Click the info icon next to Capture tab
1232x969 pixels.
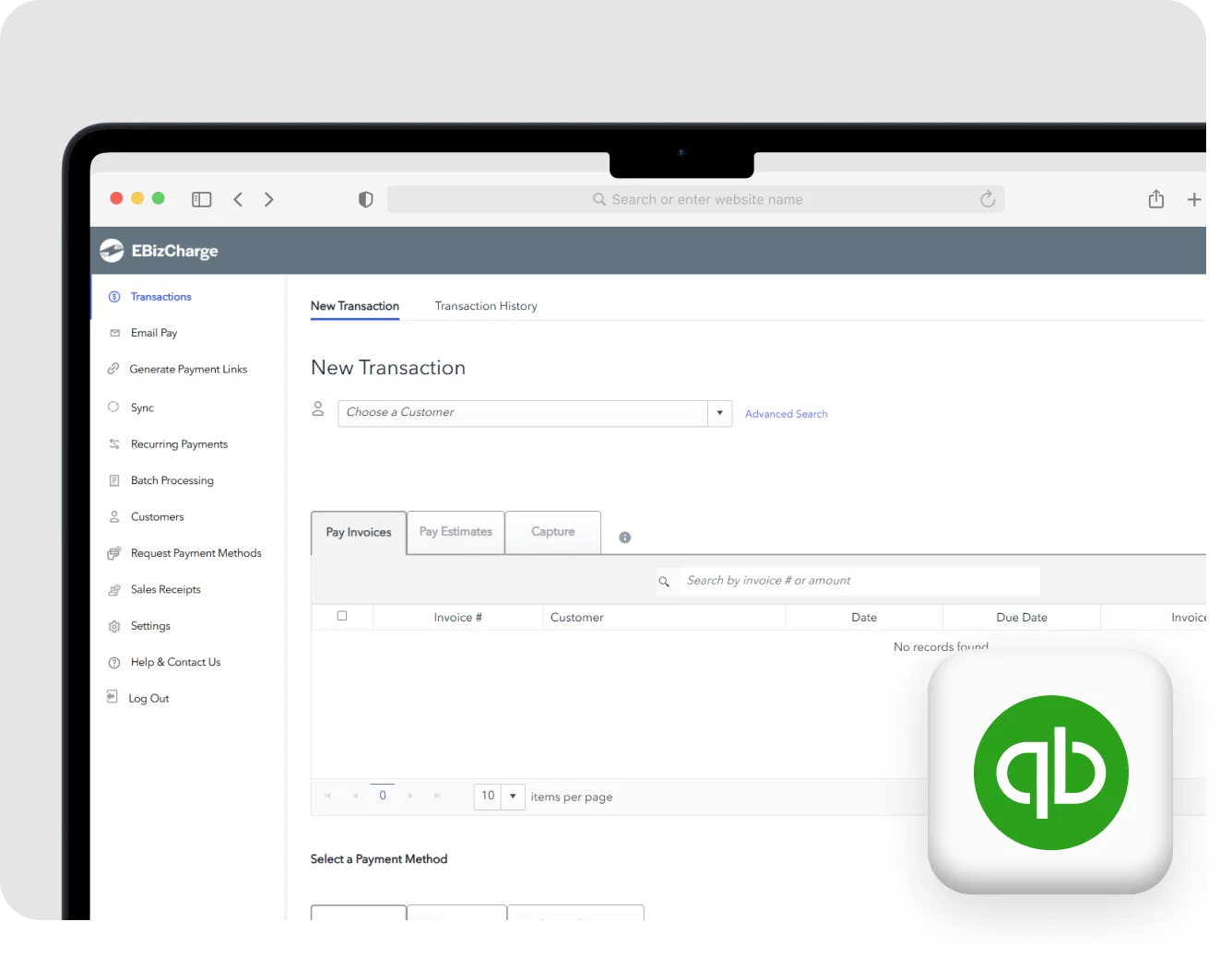[x=625, y=538]
